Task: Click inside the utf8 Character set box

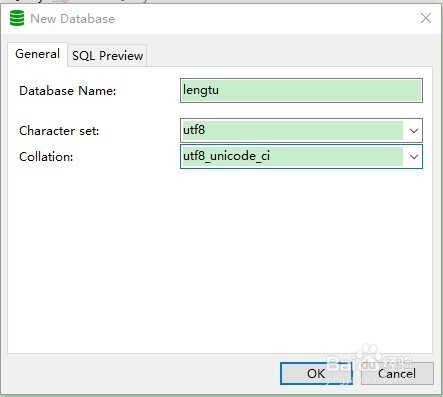Action: 293,130
